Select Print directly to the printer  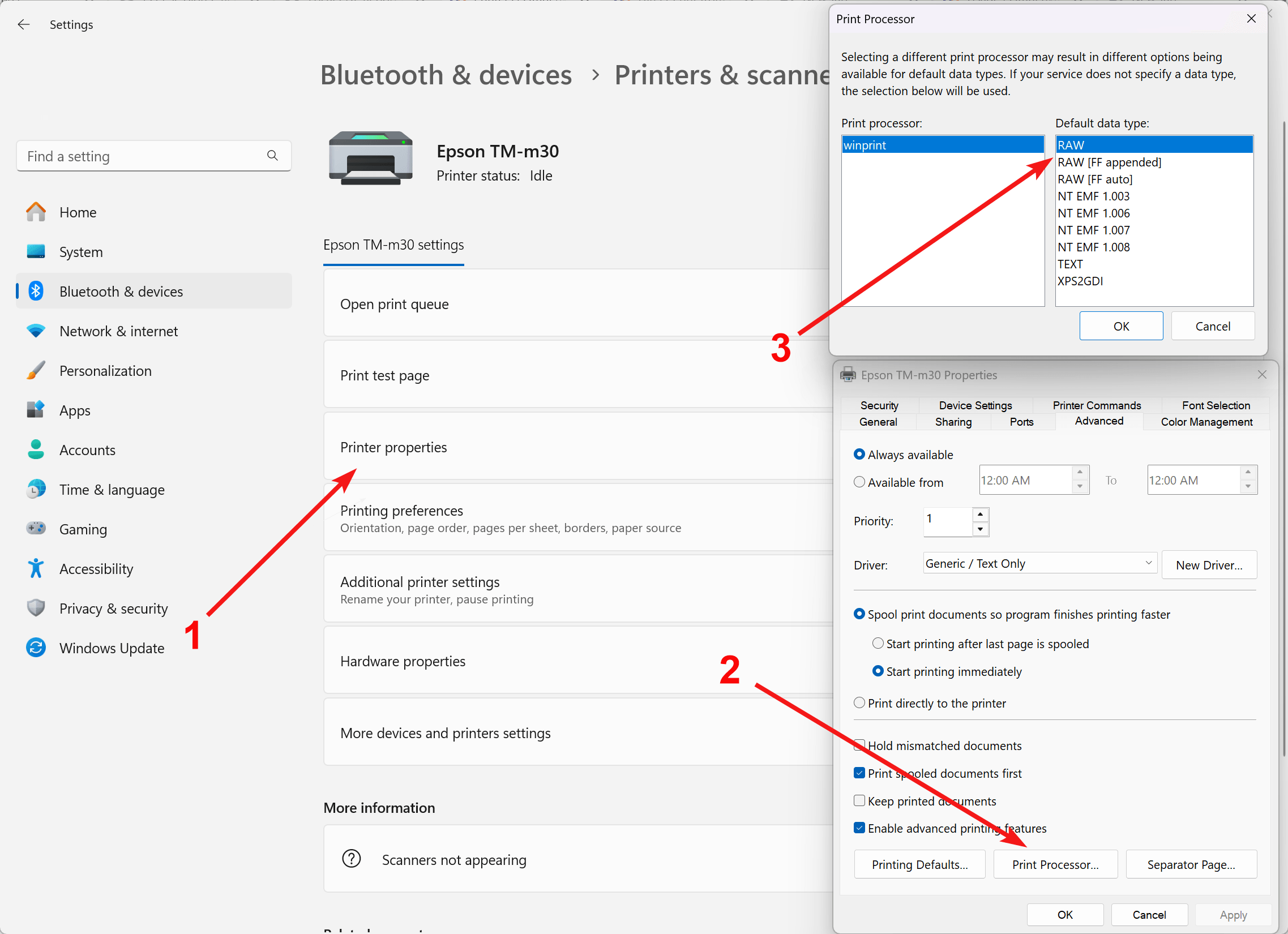[859, 703]
